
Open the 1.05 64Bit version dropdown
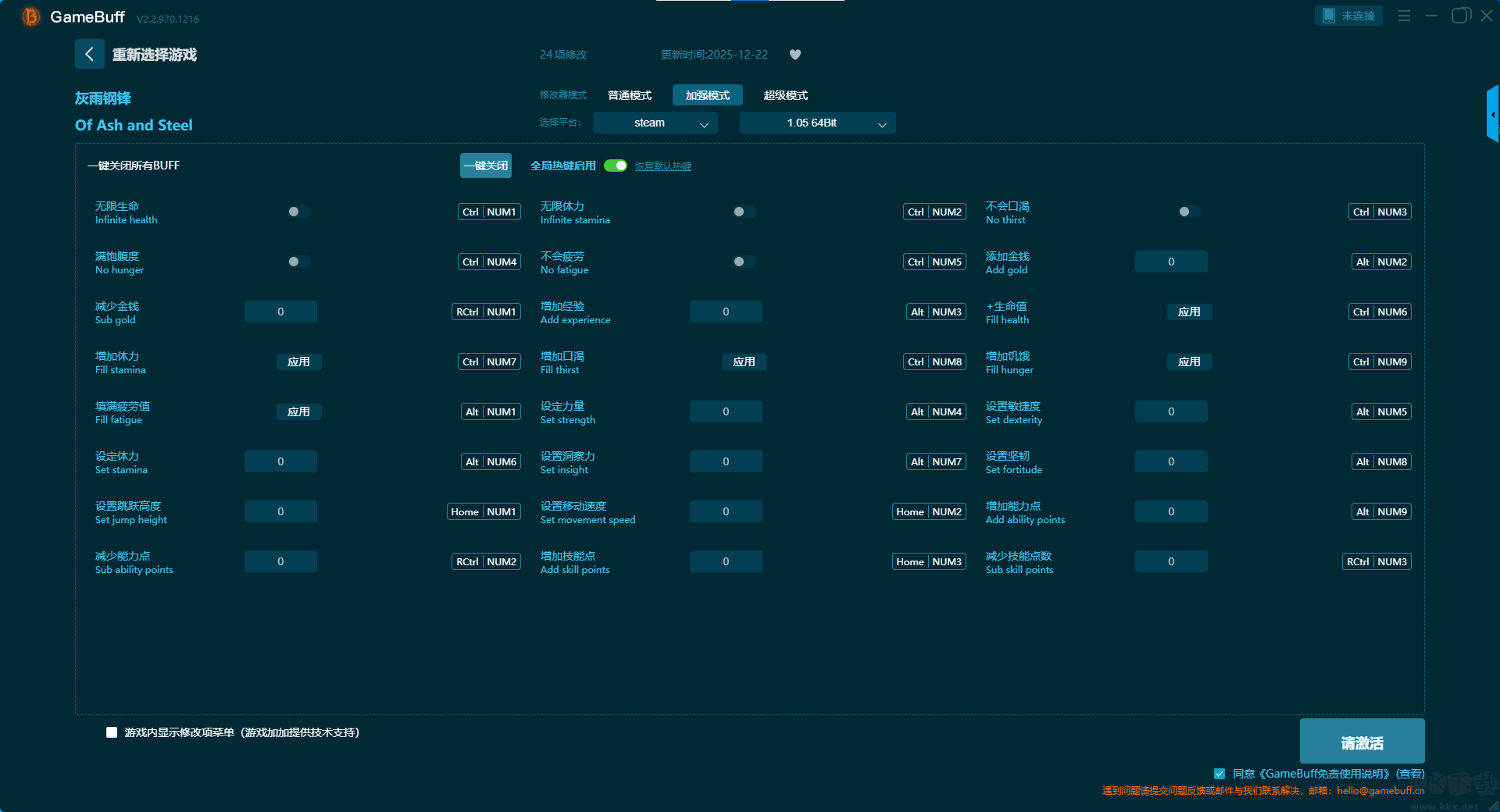point(817,123)
